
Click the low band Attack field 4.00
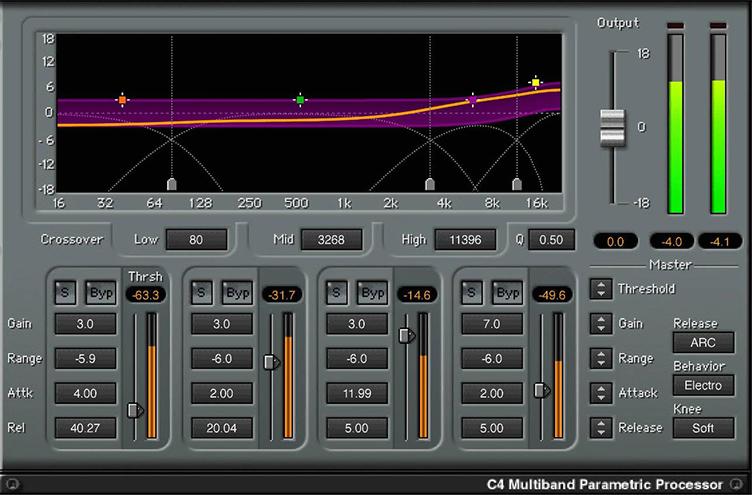(85, 393)
